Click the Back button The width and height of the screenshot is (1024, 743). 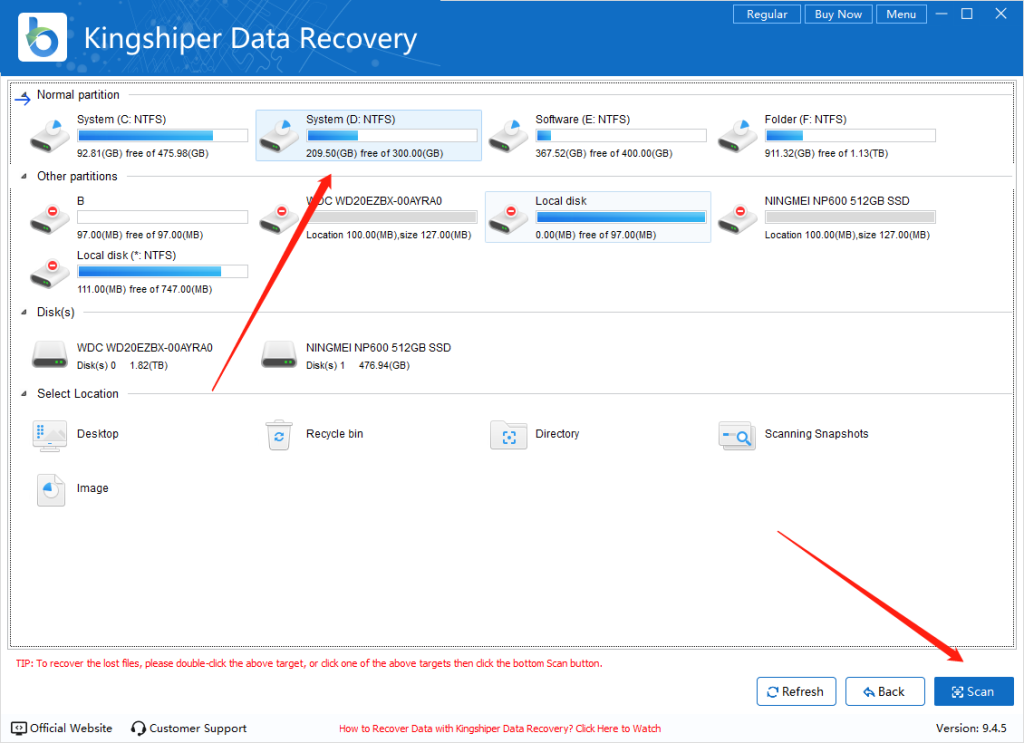(x=885, y=691)
